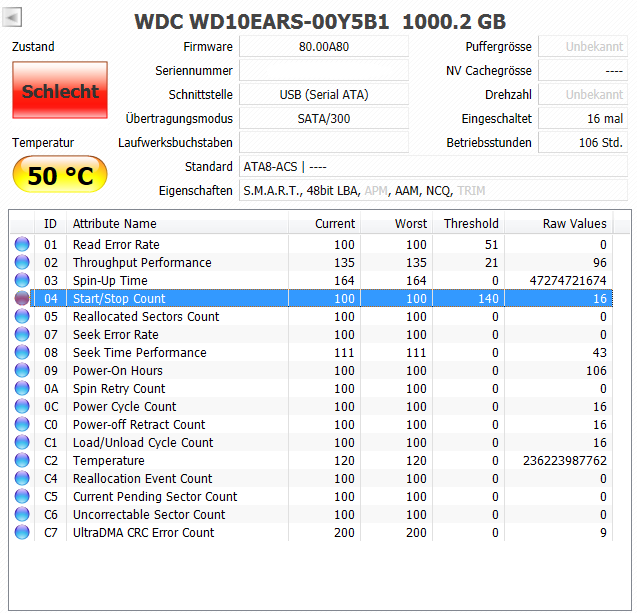This screenshot has width=637, height=613.
Task: Click threshold value 51 of Read Error Rate
Action: (x=492, y=245)
